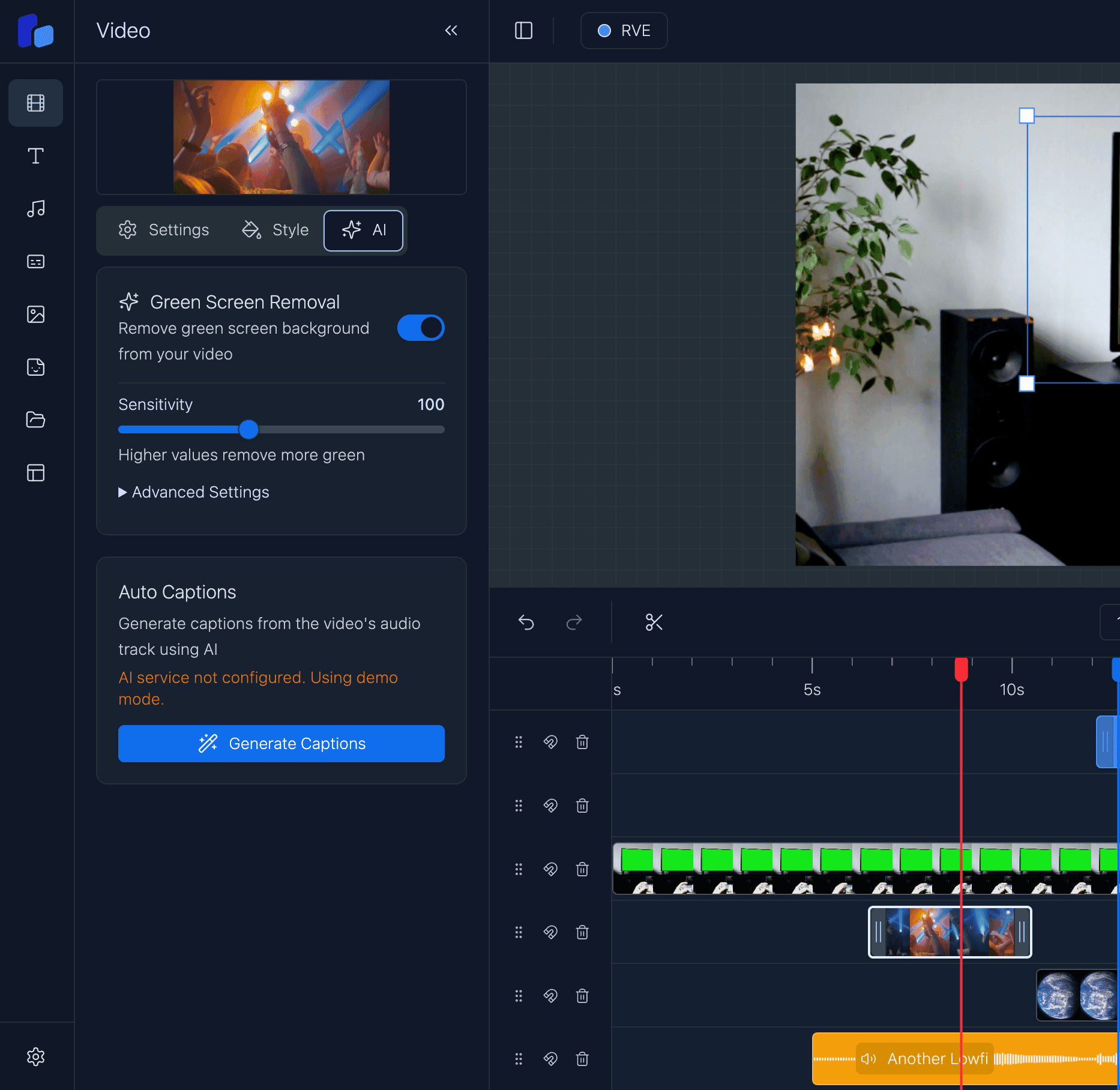Click Generate Captions
1120x1090 pixels.
(x=281, y=744)
